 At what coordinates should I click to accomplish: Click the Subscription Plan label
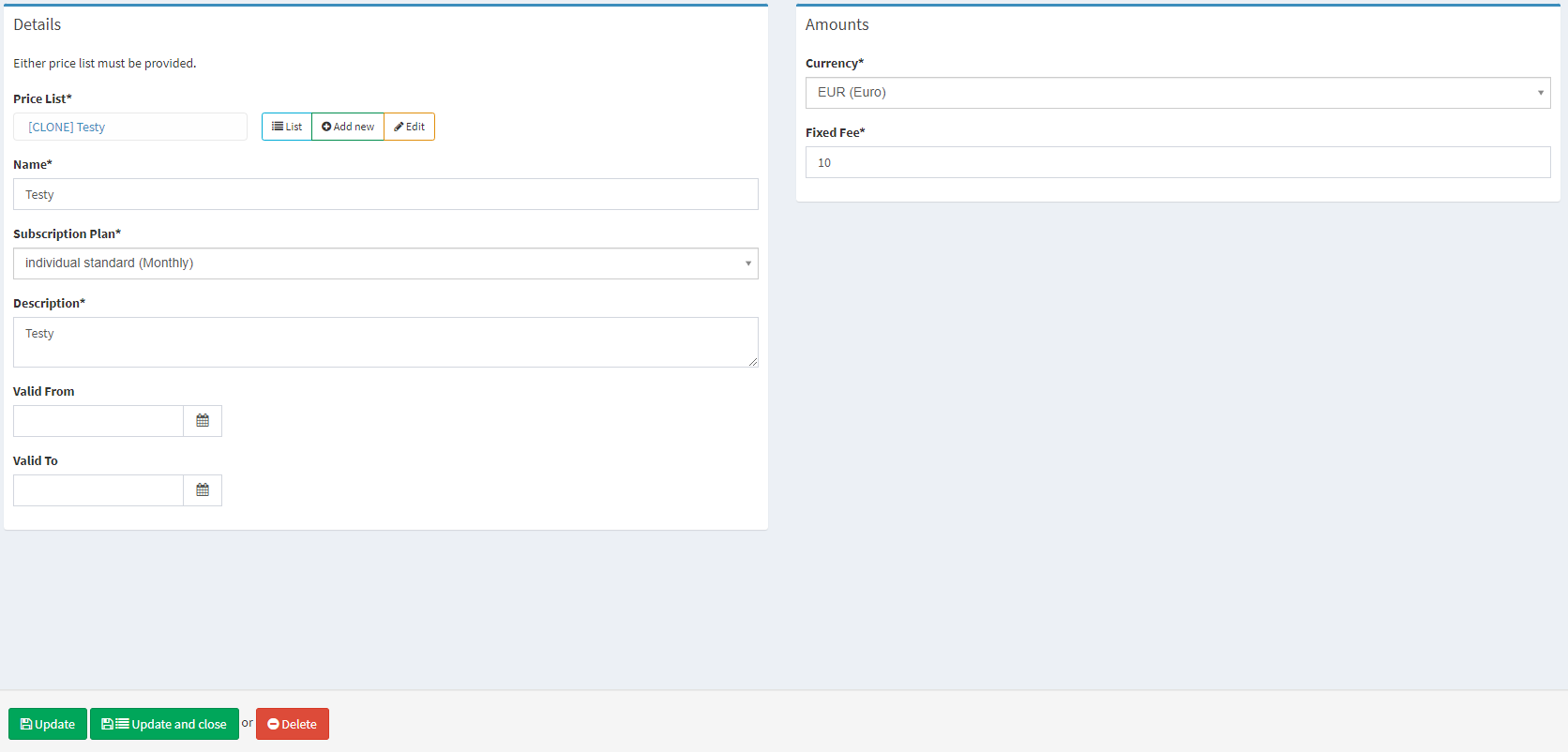(67, 233)
